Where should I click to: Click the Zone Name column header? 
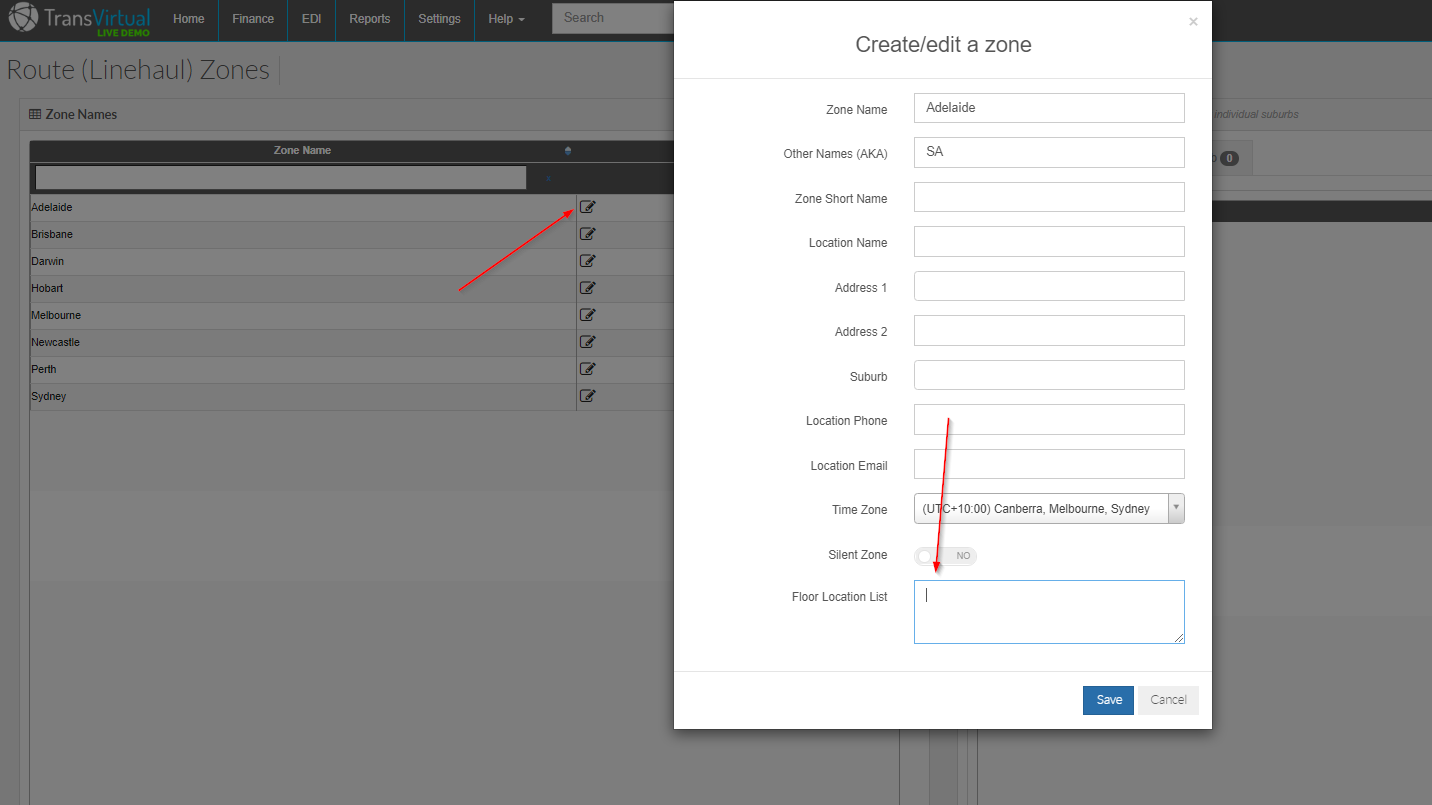click(303, 151)
